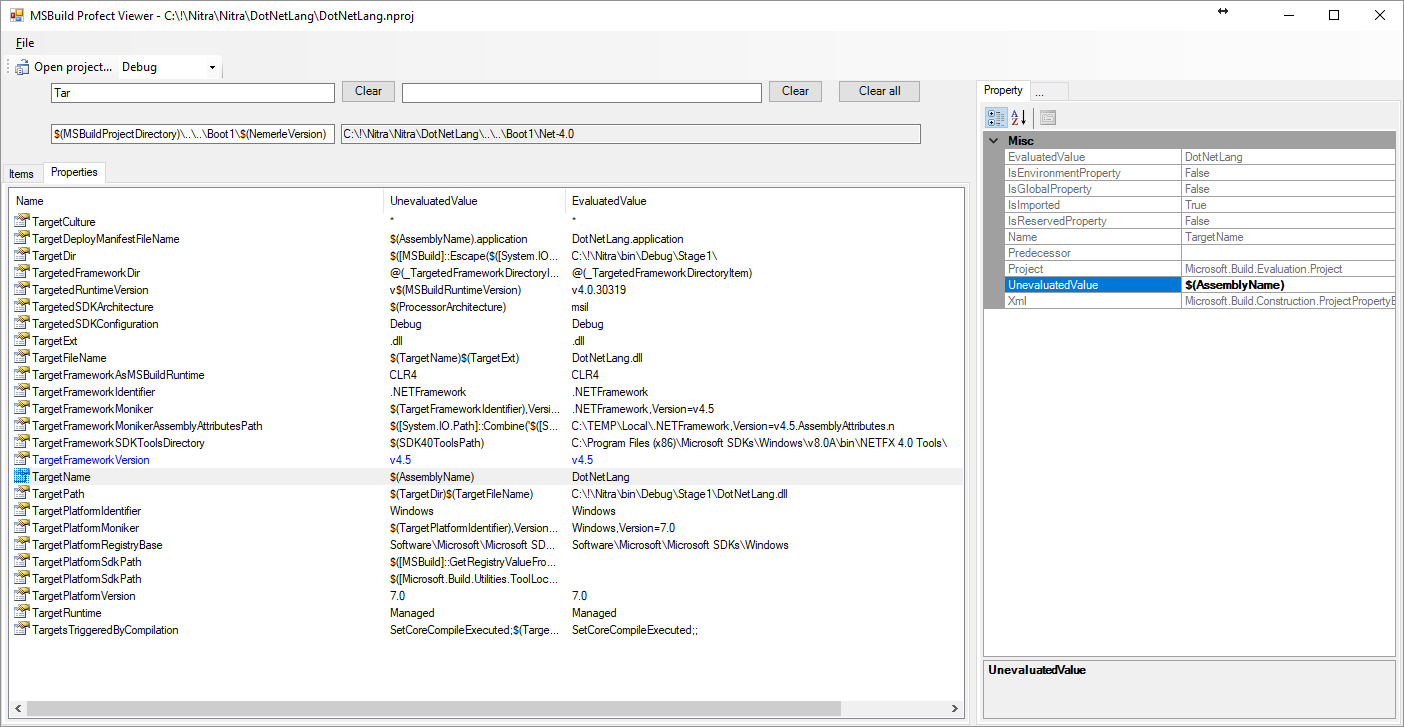Screen dimensions: 1404x727
Task: Click the icon beside TargetFrameworkAsMSBuildRuntime
Action: pyautogui.click(x=22, y=375)
